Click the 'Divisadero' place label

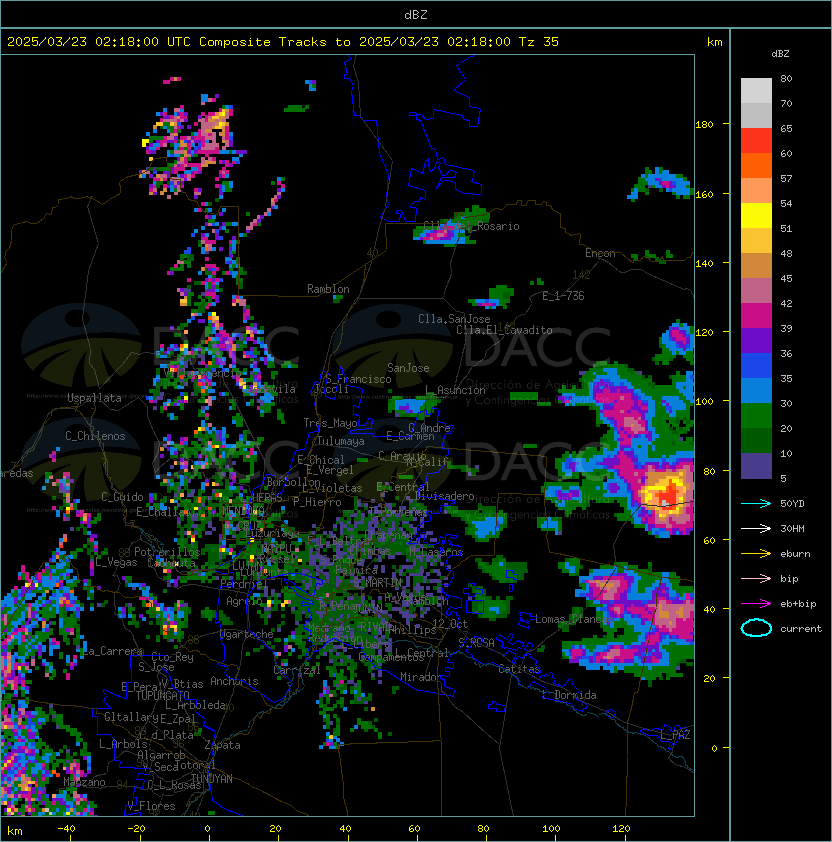(x=445, y=496)
